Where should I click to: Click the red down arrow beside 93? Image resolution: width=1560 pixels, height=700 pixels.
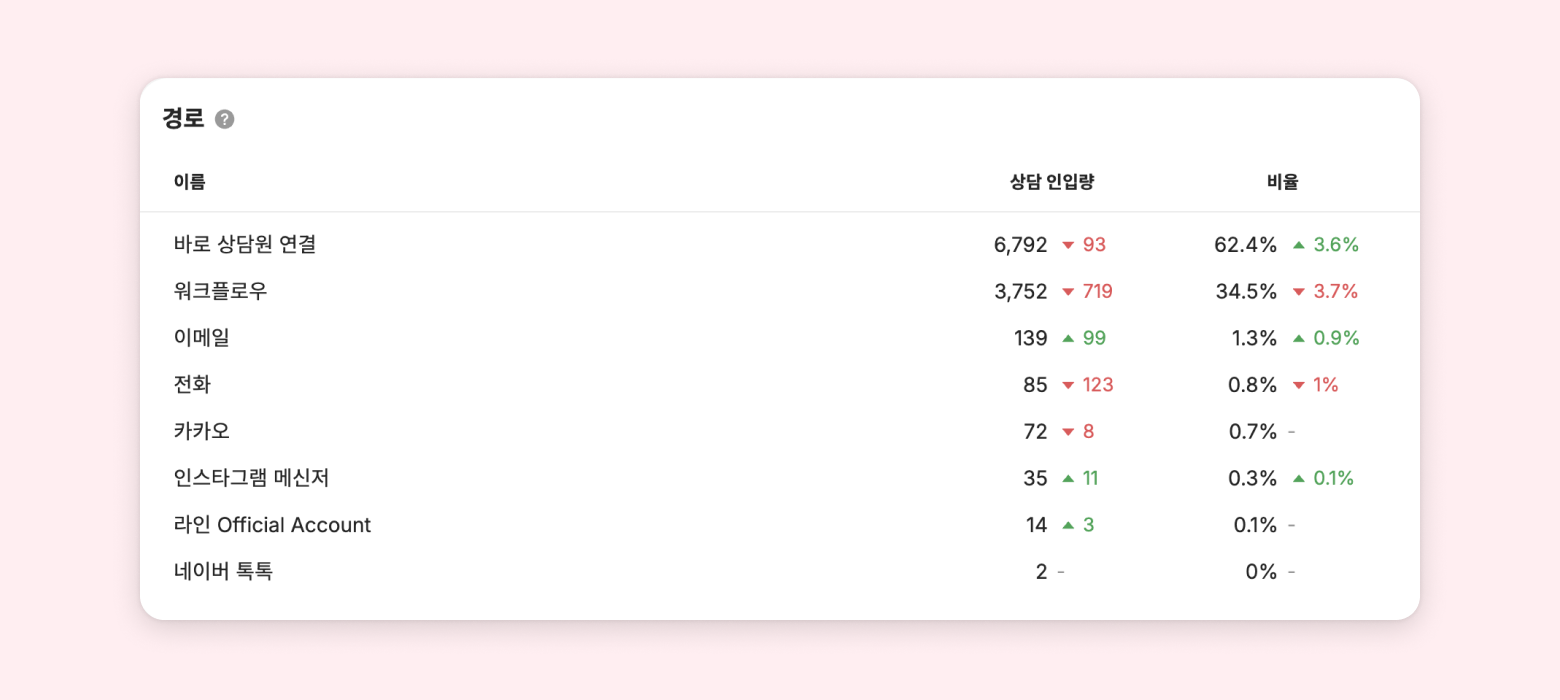tap(1068, 245)
